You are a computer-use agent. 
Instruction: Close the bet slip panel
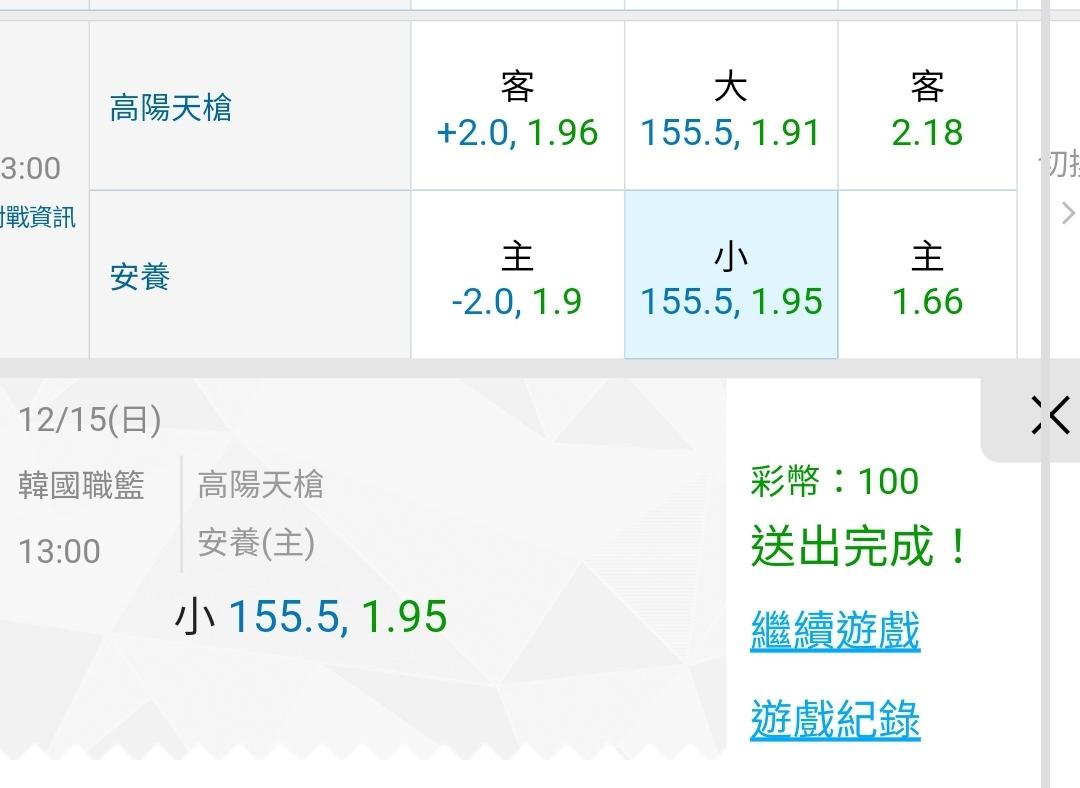[x=1050, y=415]
